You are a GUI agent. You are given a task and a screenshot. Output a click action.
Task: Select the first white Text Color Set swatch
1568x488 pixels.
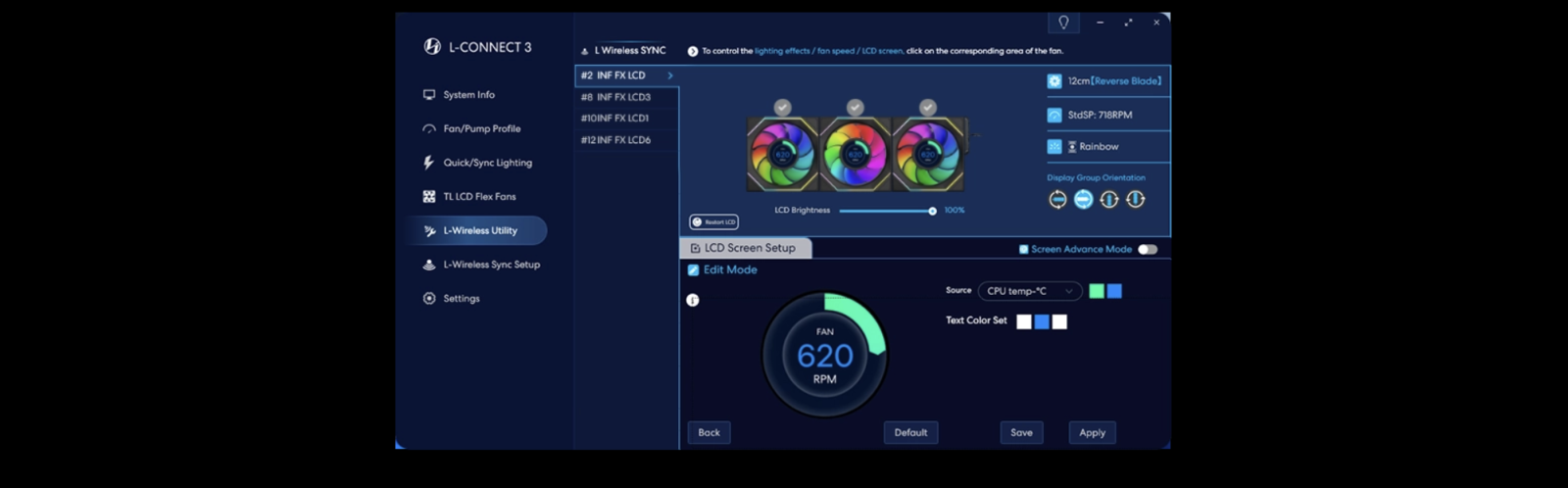[1024, 321]
